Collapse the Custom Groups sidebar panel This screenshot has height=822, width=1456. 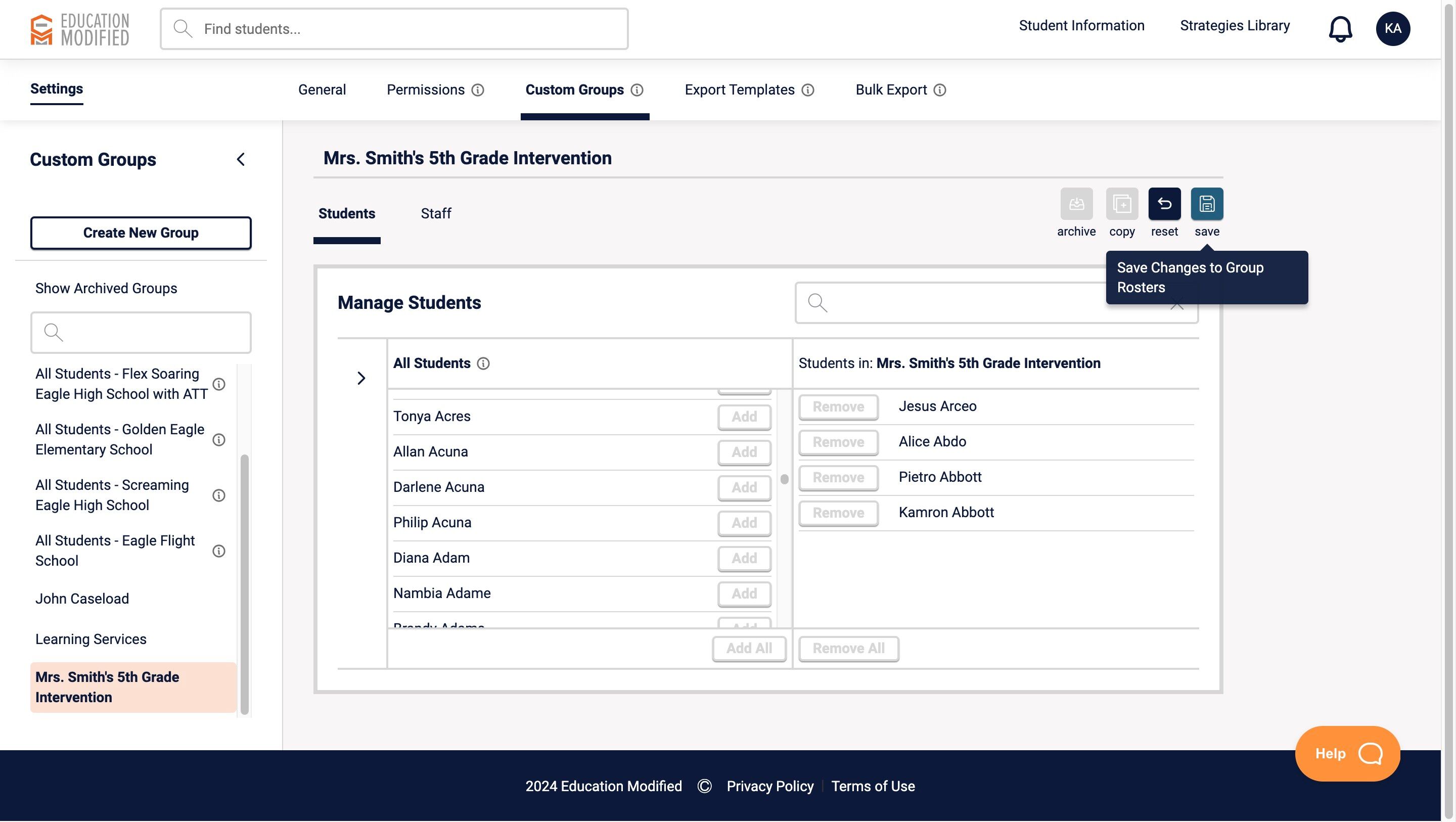(x=241, y=159)
